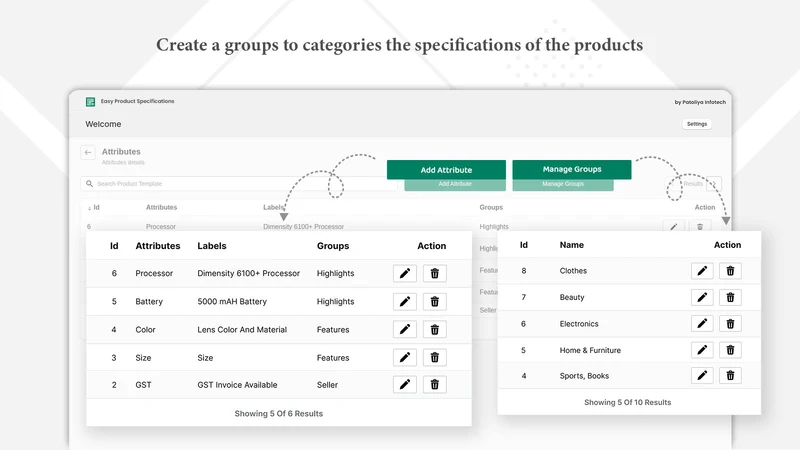This screenshot has width=800, height=450.
Task: Click the small faded Manage Groups button
Action: [x=563, y=185]
